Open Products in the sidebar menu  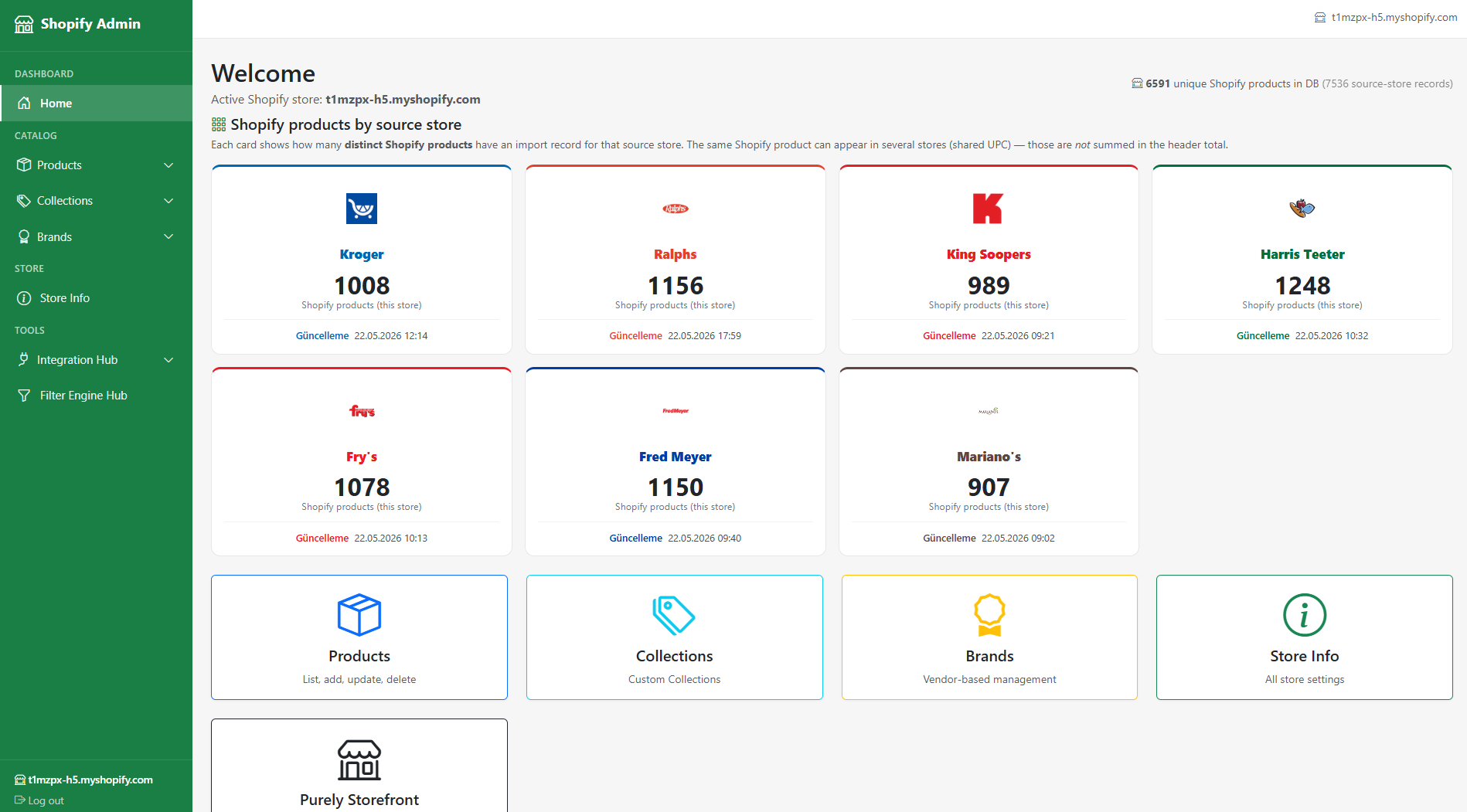click(96, 165)
